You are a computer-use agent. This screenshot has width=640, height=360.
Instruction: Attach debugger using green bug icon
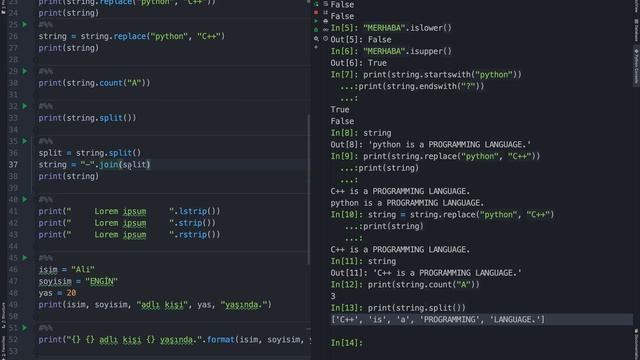tap(316, 30)
